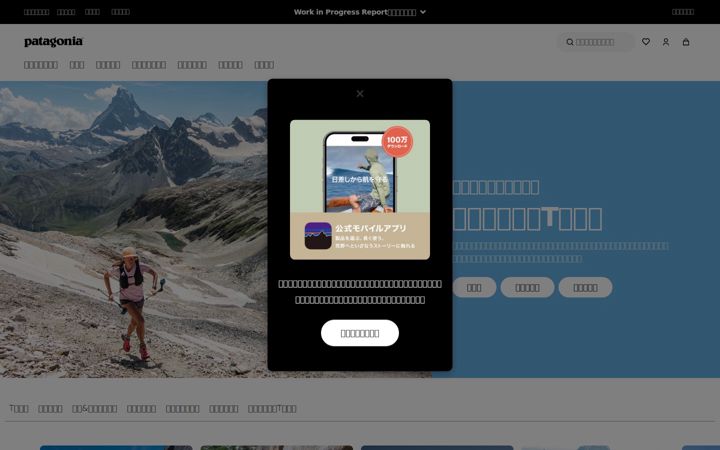This screenshot has width=720, height=450.
Task: Click the Work in Progress Report text
Action: pyautogui.click(x=341, y=12)
